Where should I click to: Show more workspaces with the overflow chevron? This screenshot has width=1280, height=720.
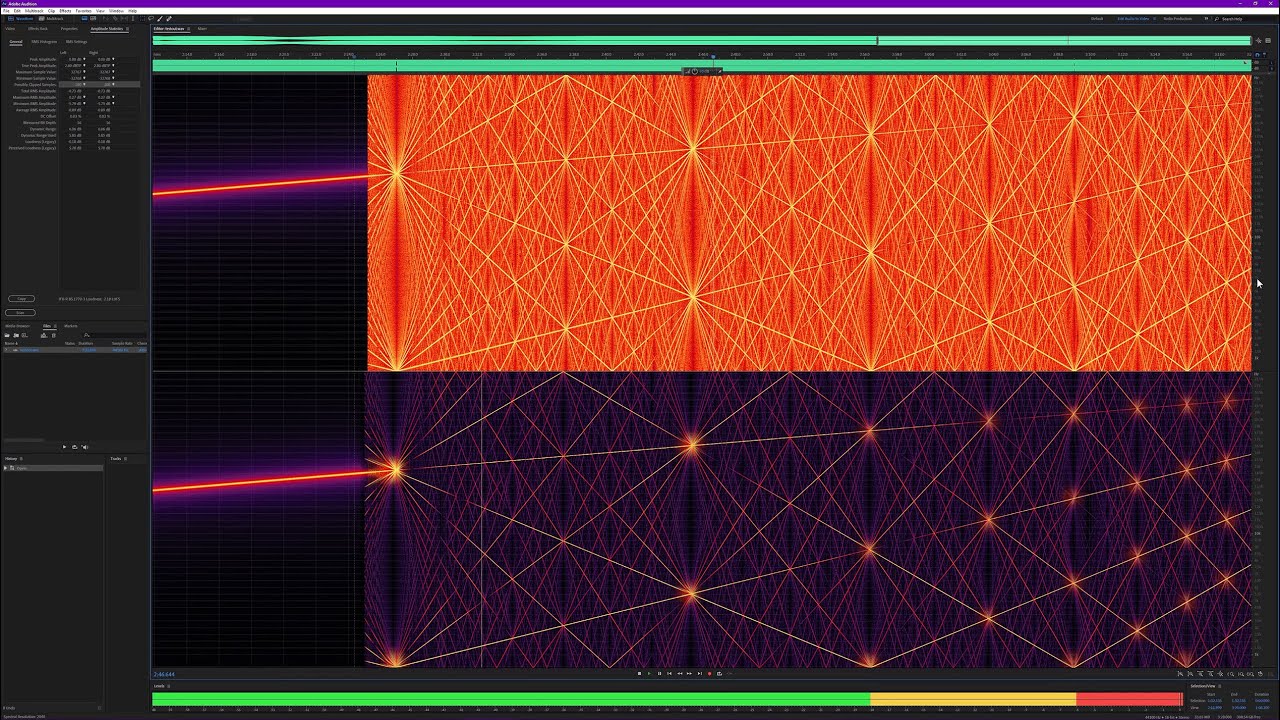[1206, 18]
